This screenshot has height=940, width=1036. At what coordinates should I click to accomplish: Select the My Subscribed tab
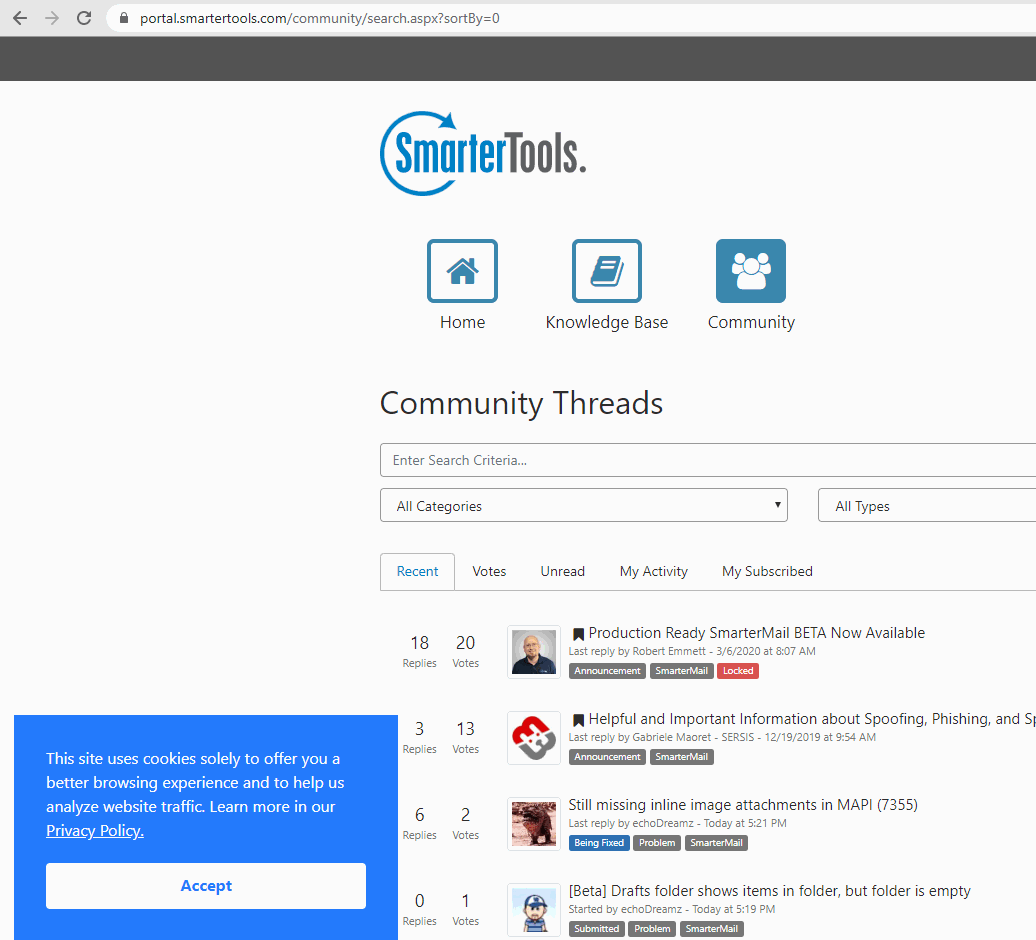[x=767, y=571]
